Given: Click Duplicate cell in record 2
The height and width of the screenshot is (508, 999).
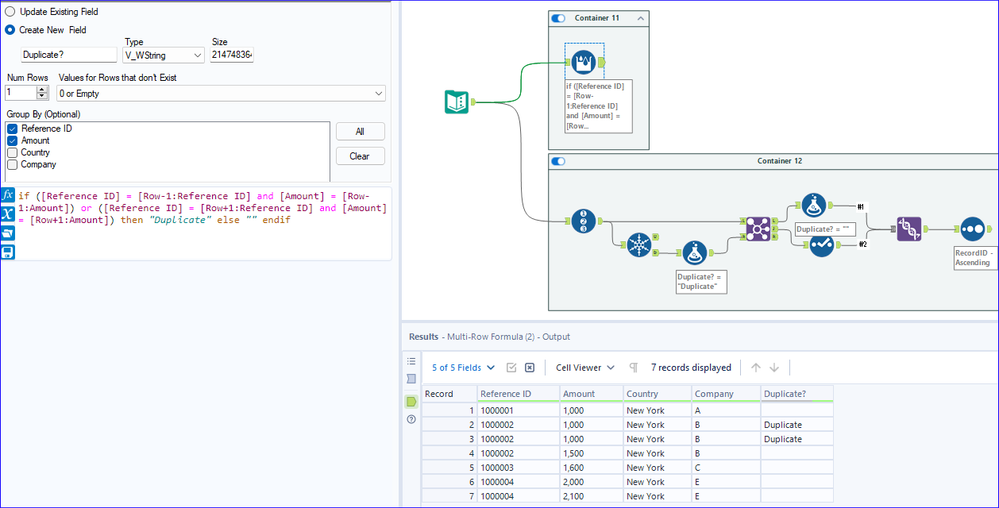Looking at the screenshot, I should (796, 425).
